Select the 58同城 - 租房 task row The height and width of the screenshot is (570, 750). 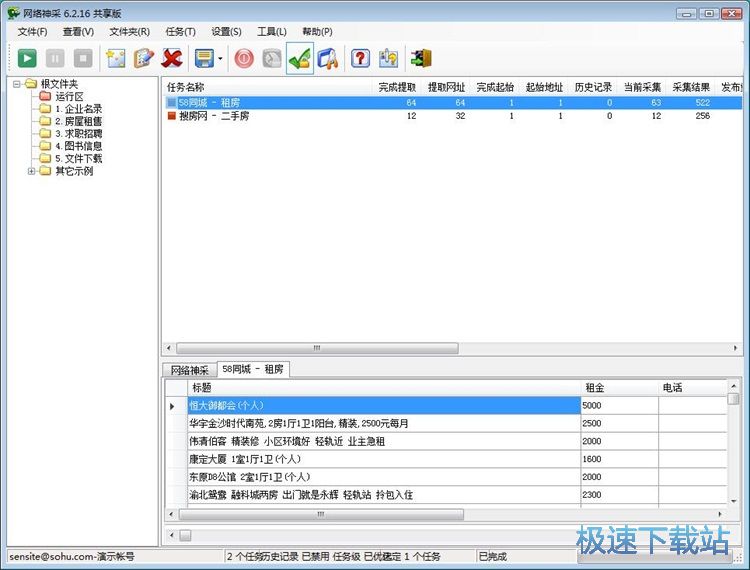pyautogui.click(x=452, y=102)
